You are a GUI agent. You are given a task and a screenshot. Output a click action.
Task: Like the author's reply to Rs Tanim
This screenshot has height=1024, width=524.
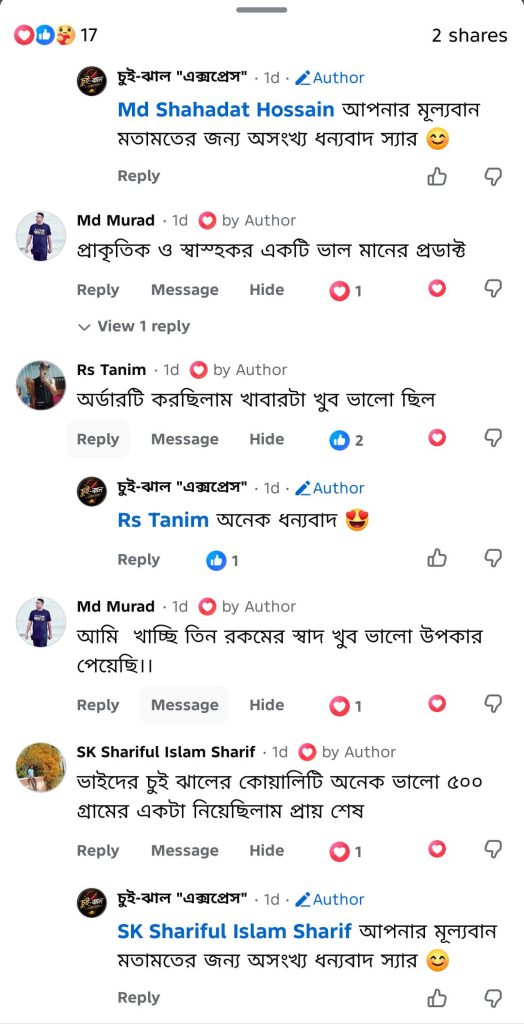(437, 558)
